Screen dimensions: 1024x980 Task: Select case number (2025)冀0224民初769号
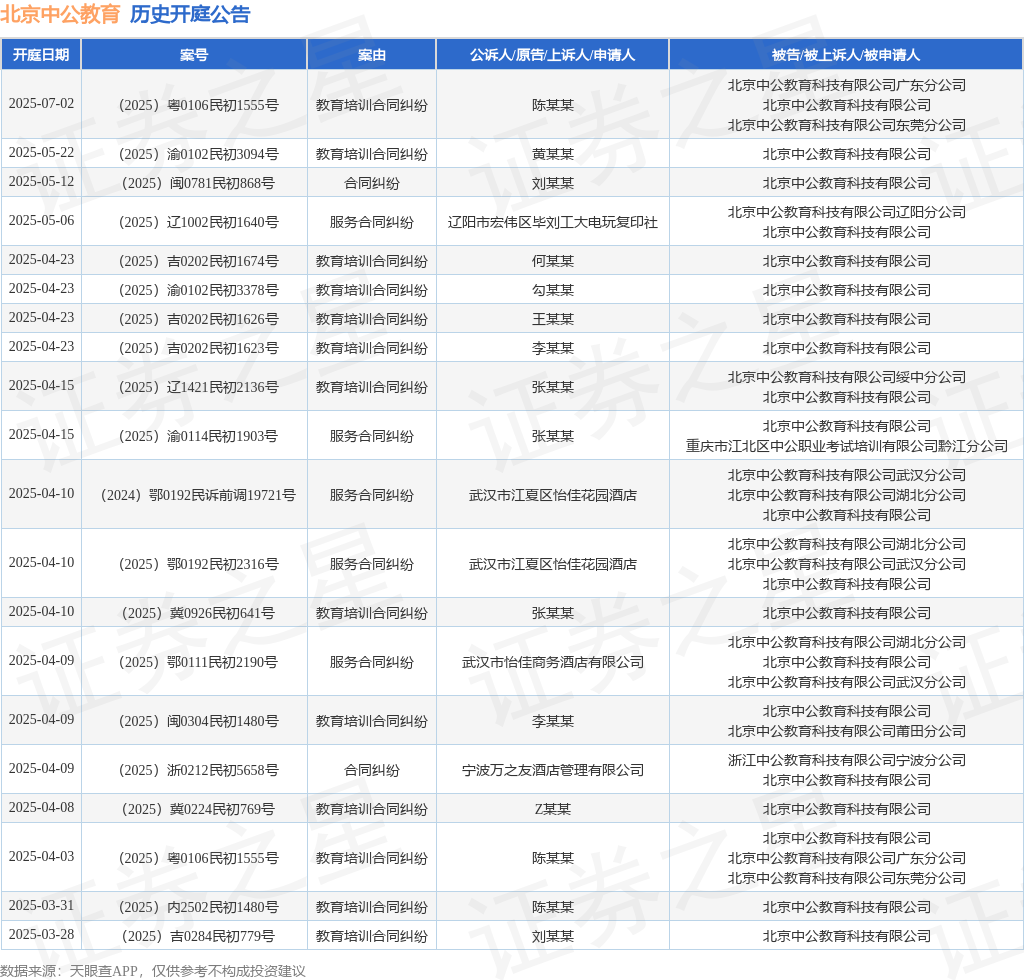click(x=199, y=809)
